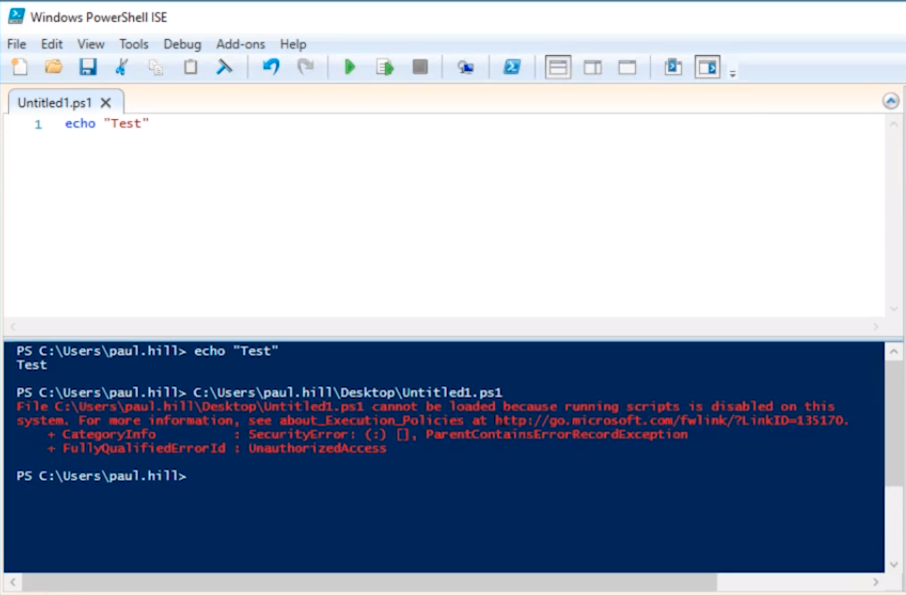Open the File menu

click(16, 44)
